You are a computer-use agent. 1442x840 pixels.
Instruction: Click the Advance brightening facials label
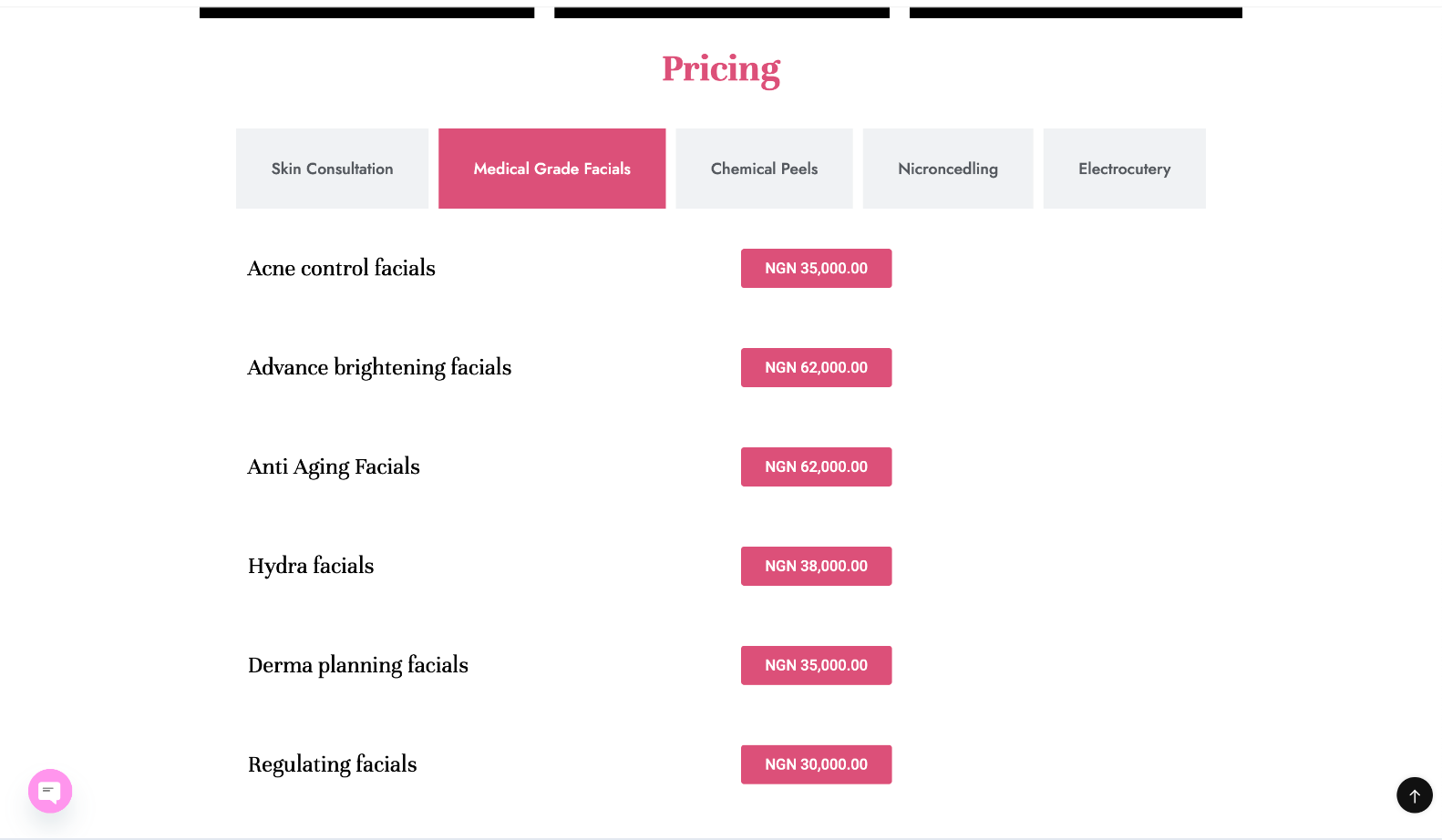pos(379,368)
